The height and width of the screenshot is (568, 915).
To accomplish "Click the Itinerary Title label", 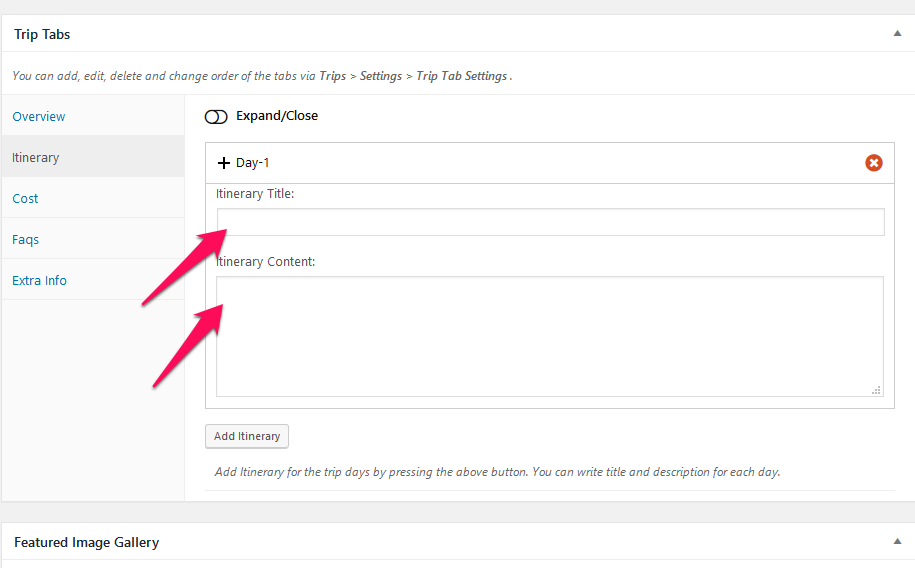I will 255,194.
